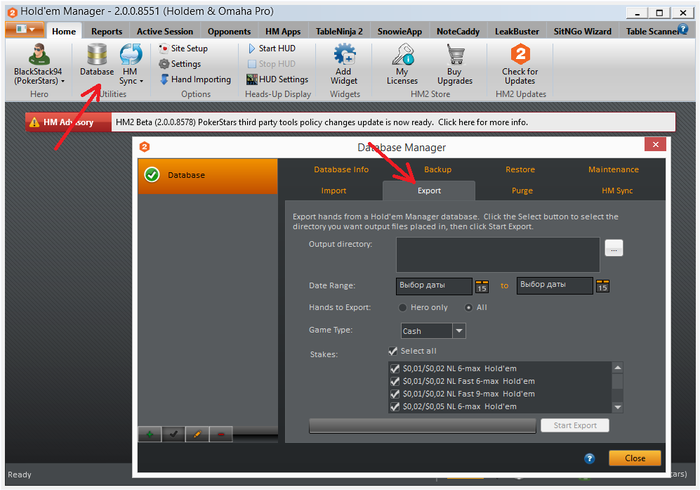Click Check for Updates icon
This screenshot has height=490, width=700.
tap(520, 54)
